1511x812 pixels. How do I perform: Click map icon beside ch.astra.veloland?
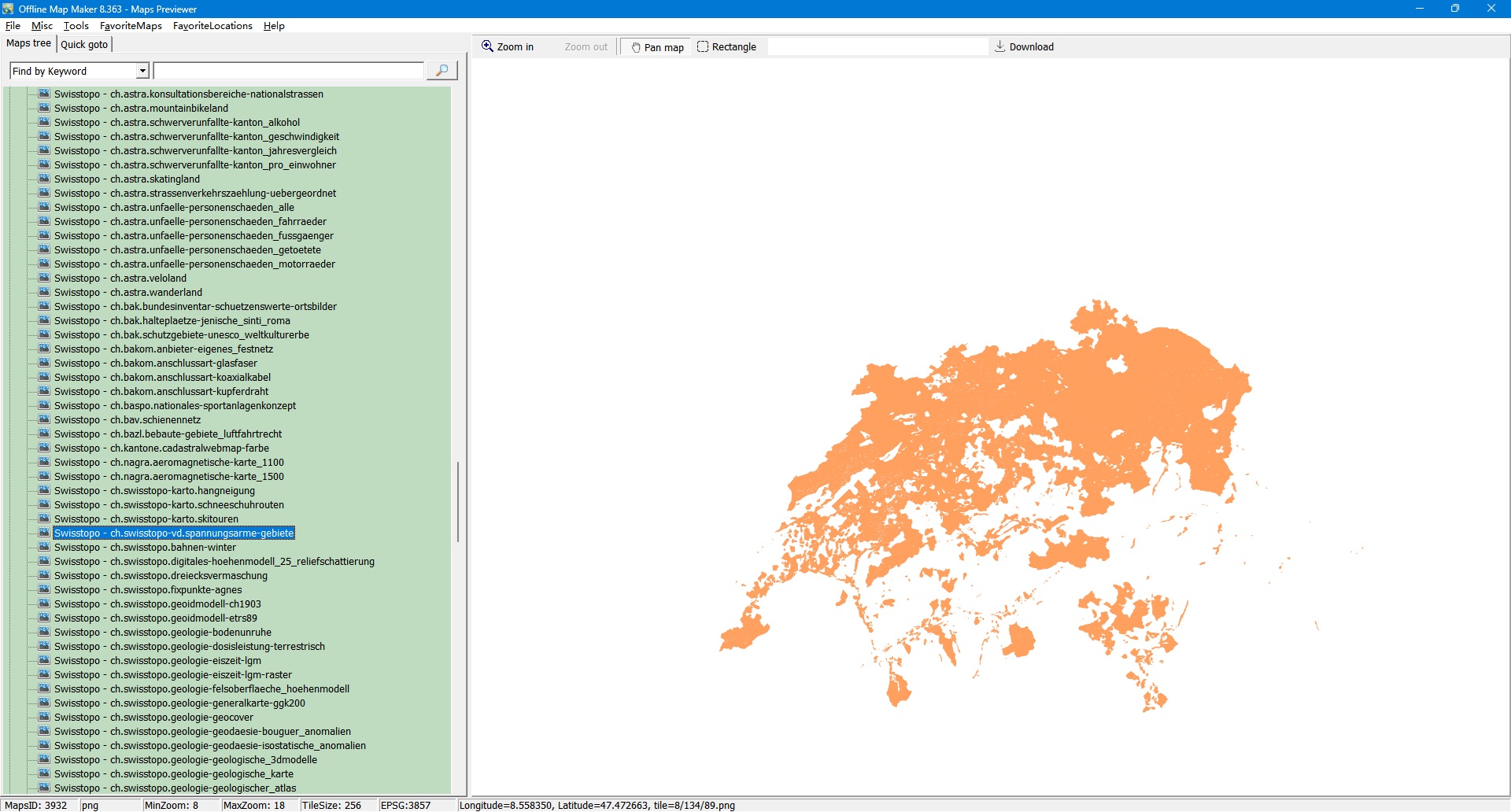(x=44, y=278)
